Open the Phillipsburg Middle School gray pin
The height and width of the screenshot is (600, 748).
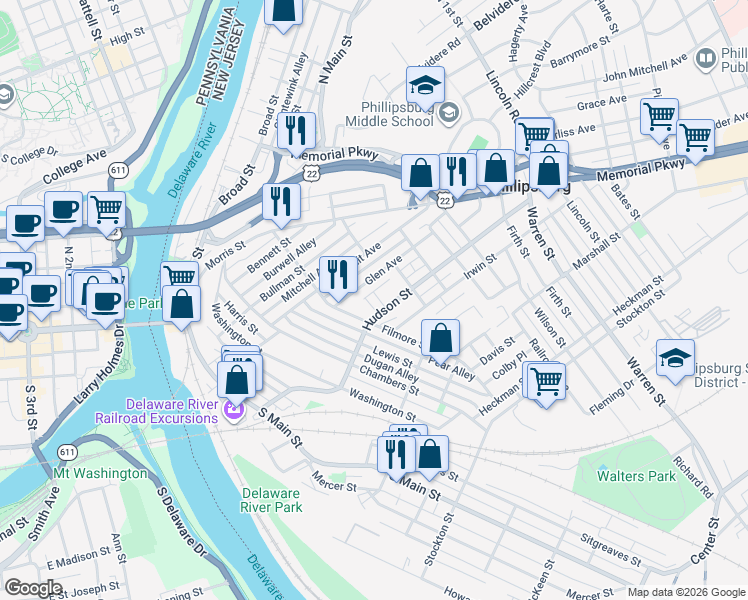pyautogui.click(x=449, y=113)
